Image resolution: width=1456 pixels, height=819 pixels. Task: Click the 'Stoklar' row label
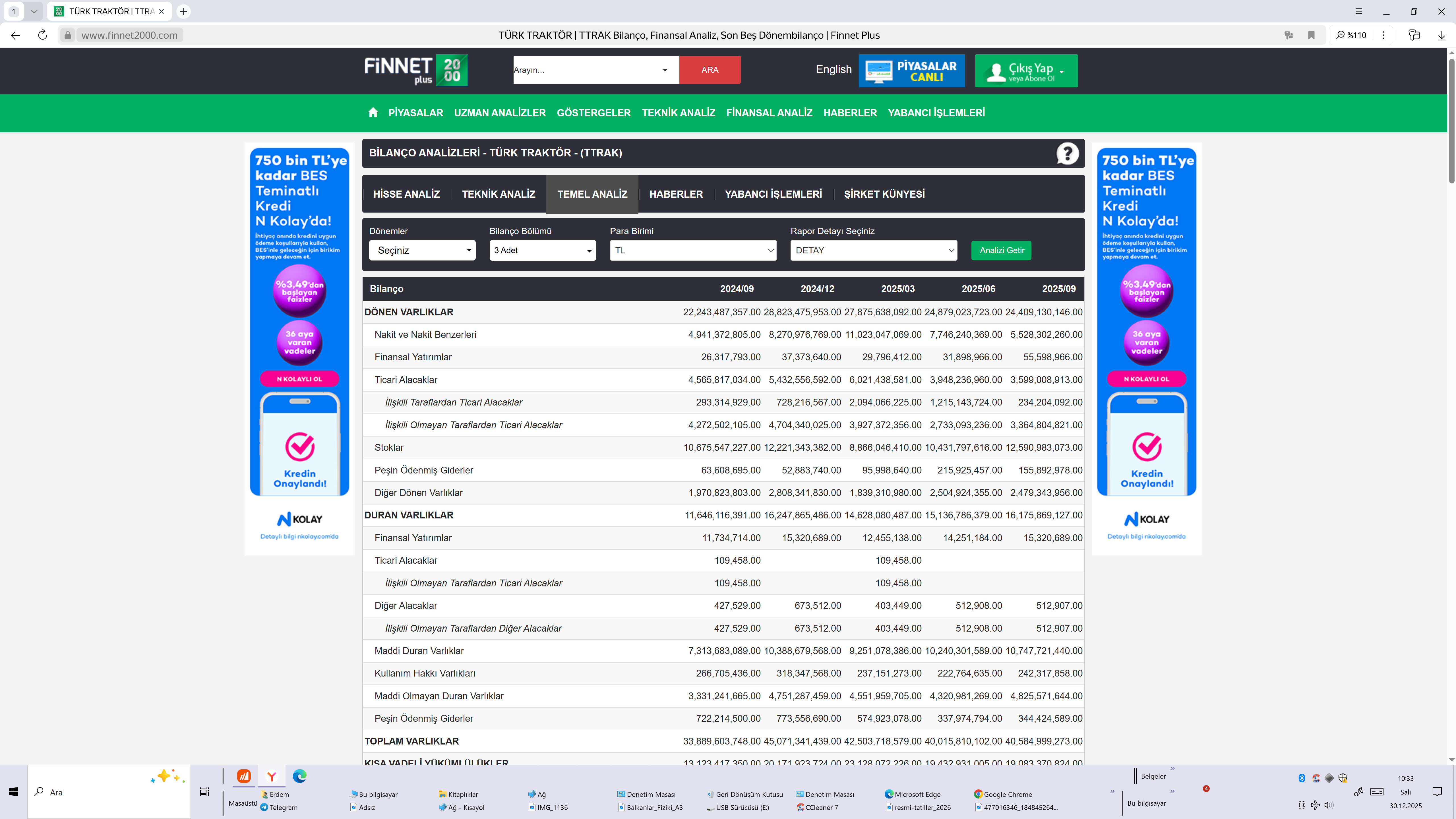(389, 448)
